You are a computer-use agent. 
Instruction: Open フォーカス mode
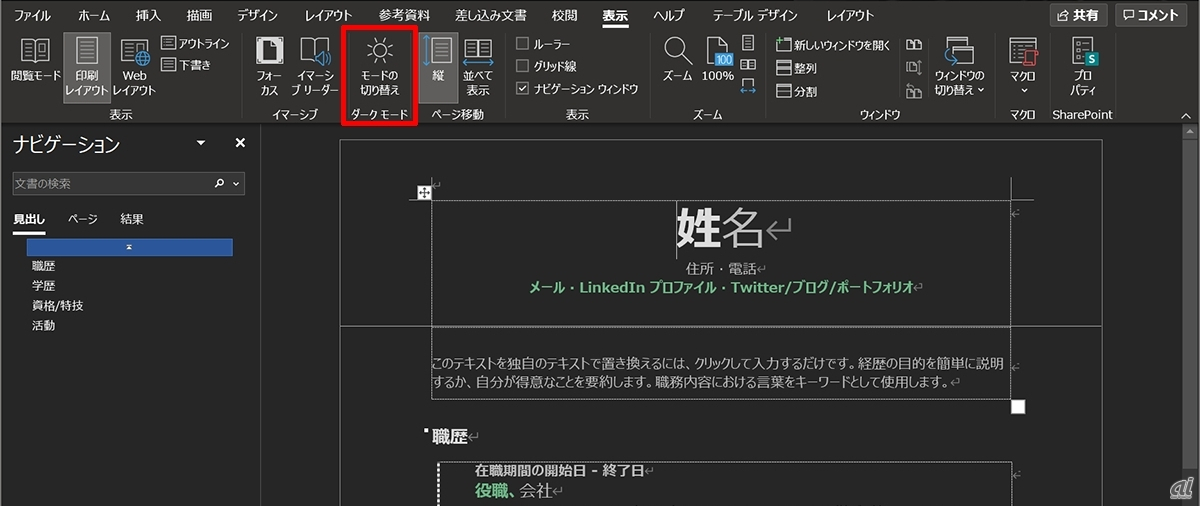click(269, 66)
